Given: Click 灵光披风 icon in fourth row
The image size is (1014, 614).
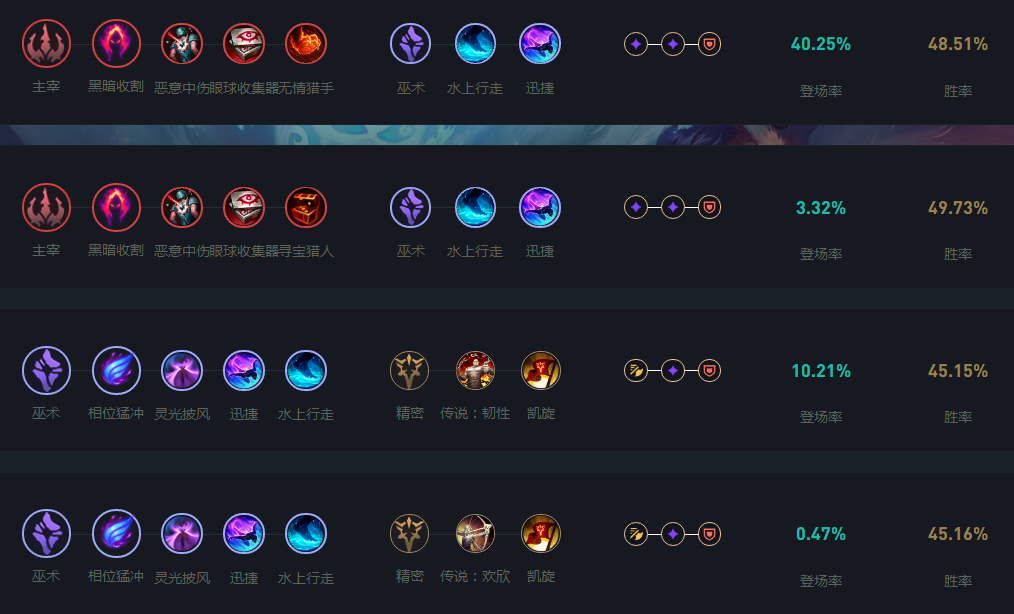Looking at the screenshot, I should 182,534.
